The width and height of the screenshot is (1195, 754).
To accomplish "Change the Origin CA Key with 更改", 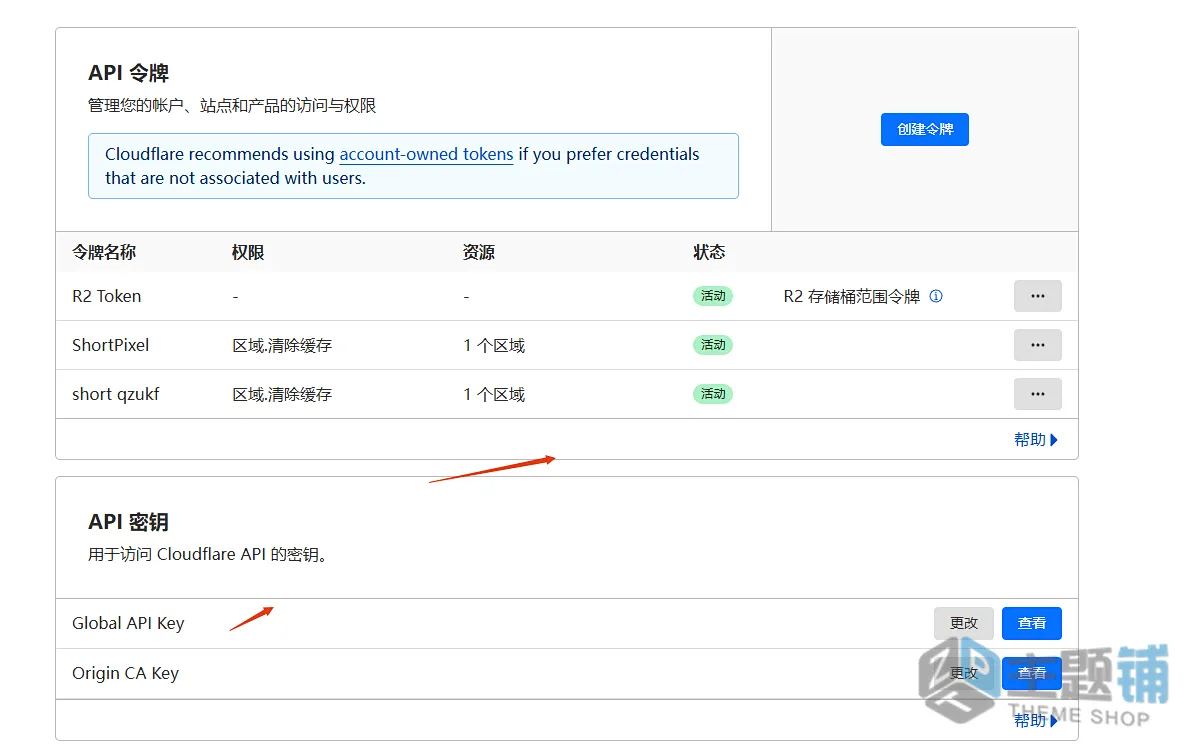I will point(964,673).
